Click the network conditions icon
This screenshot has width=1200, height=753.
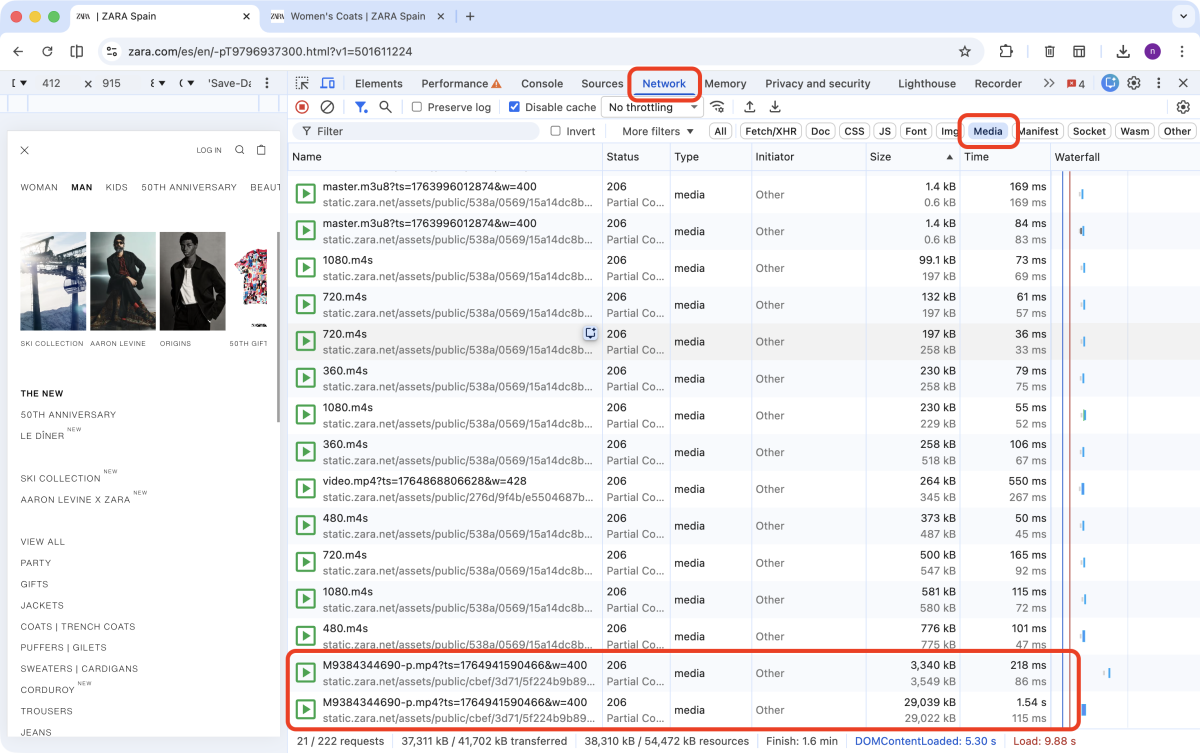(x=717, y=107)
